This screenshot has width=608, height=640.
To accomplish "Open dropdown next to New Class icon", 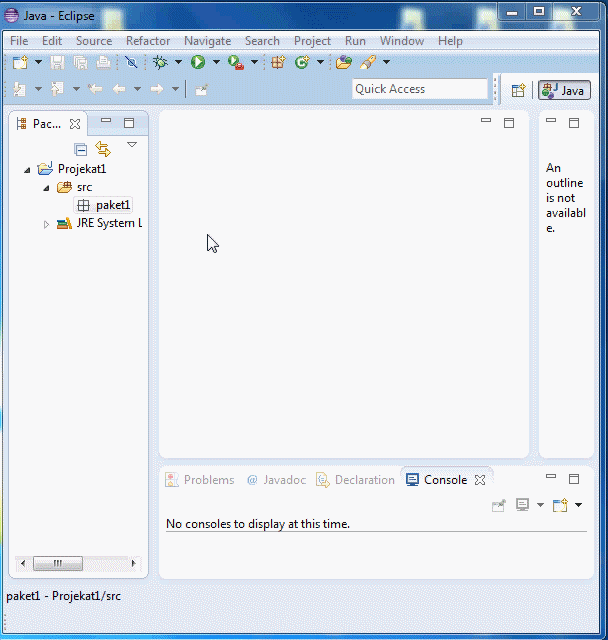I will pyautogui.click(x=320, y=62).
